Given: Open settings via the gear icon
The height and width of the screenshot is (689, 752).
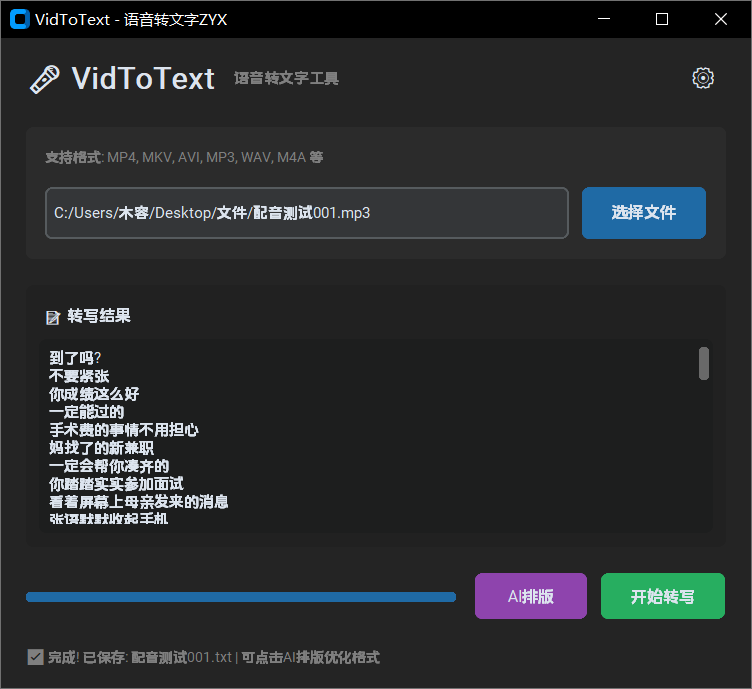Looking at the screenshot, I should tap(703, 78).
